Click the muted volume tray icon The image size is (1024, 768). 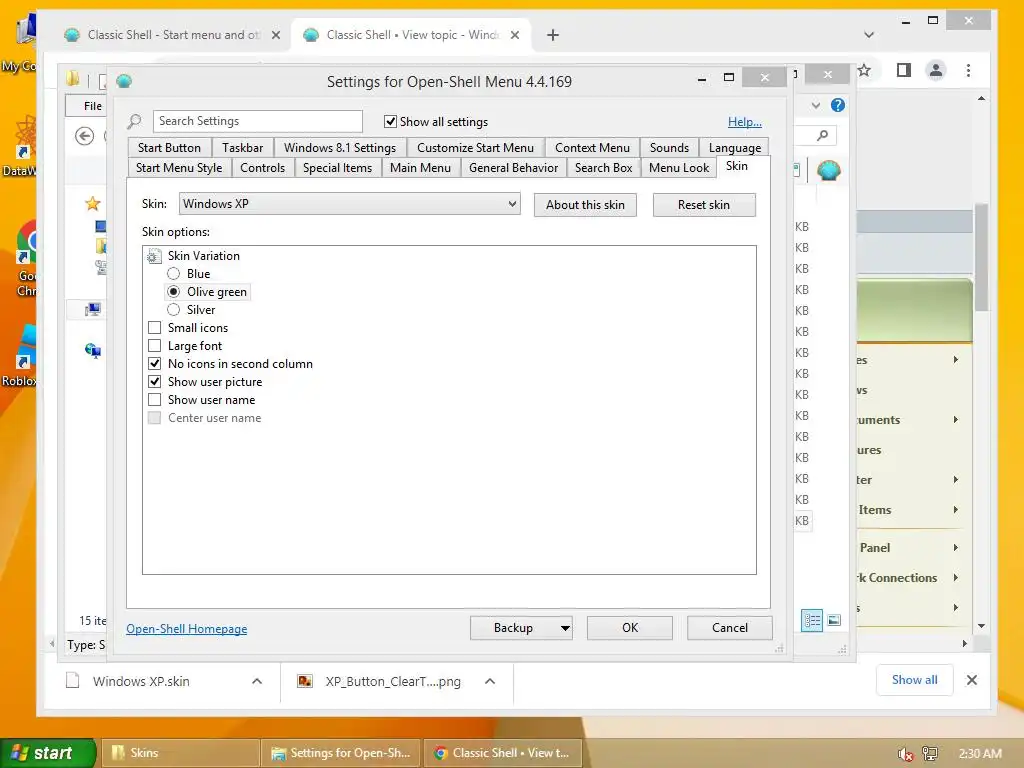[905, 754]
